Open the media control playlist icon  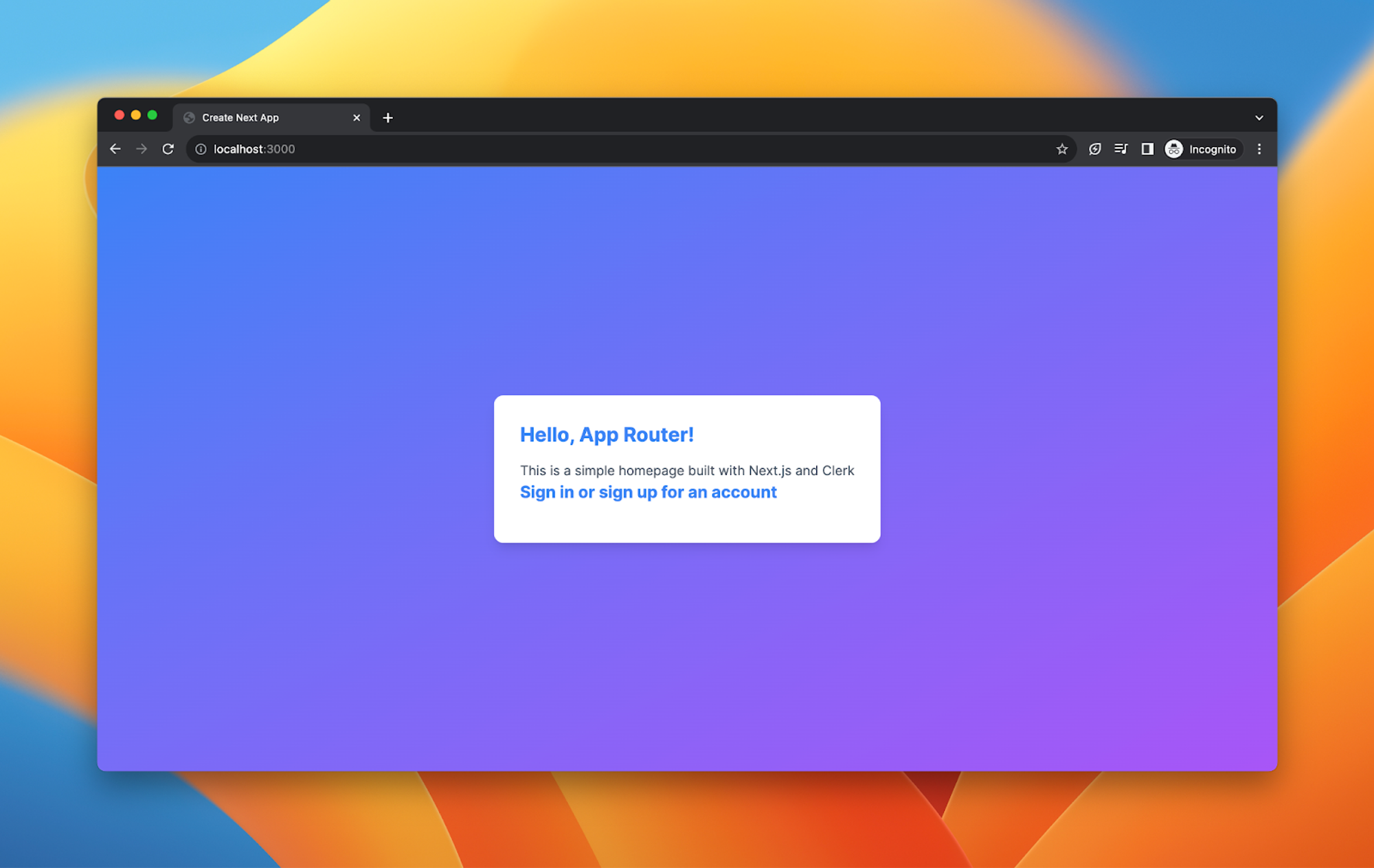click(x=1121, y=149)
